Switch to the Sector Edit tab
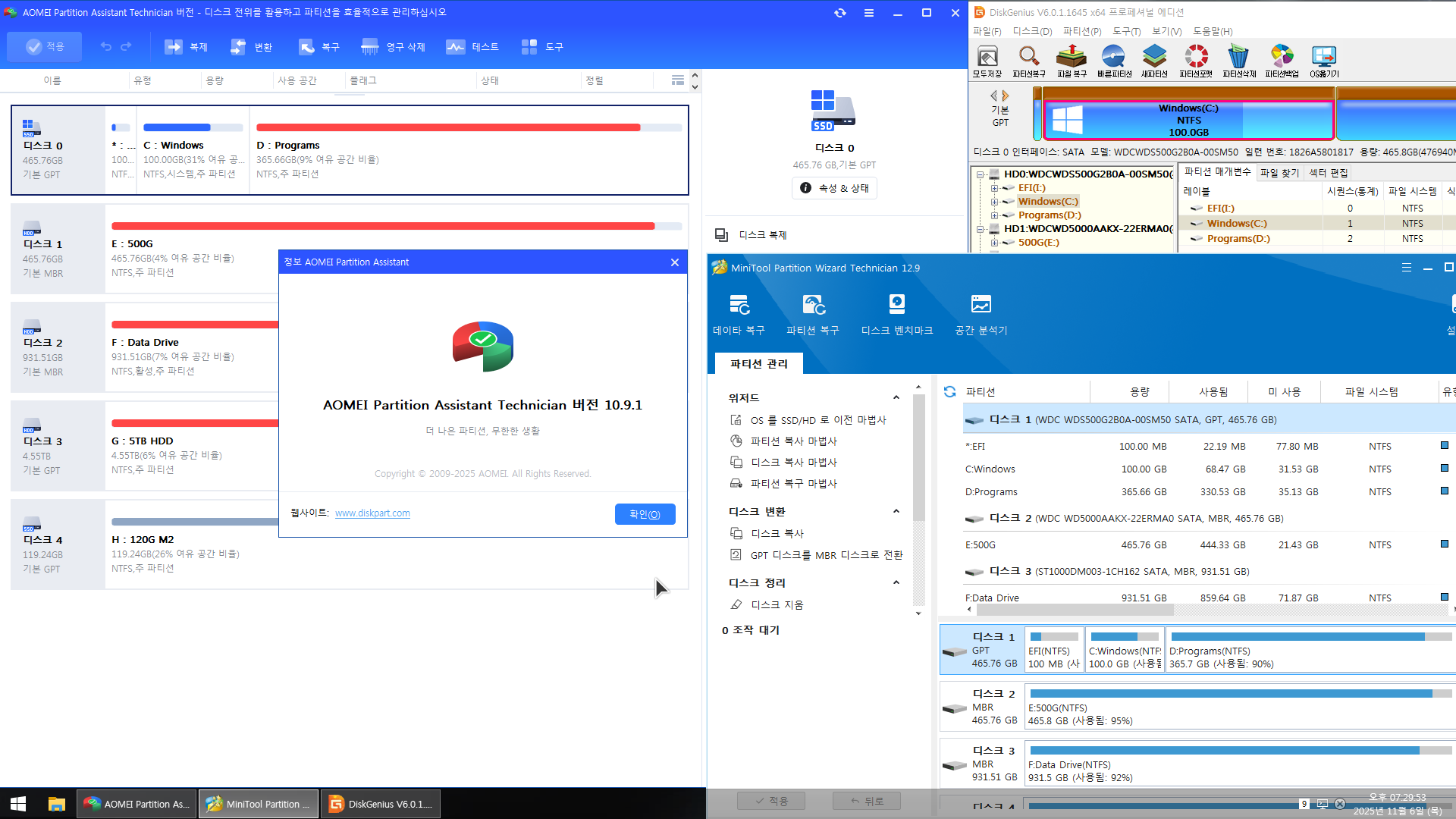The height and width of the screenshot is (819, 1456). click(x=1328, y=173)
